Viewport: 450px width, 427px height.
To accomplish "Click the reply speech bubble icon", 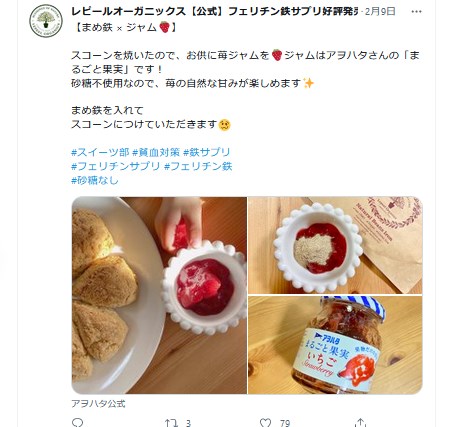I will tap(78, 423).
